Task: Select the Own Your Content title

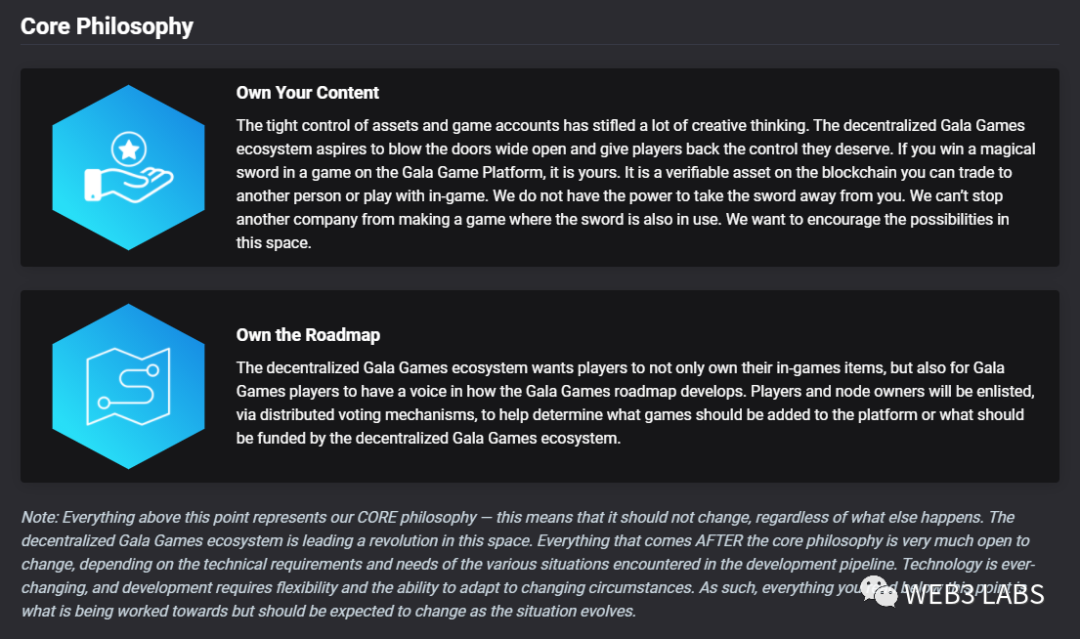Action: tap(307, 93)
